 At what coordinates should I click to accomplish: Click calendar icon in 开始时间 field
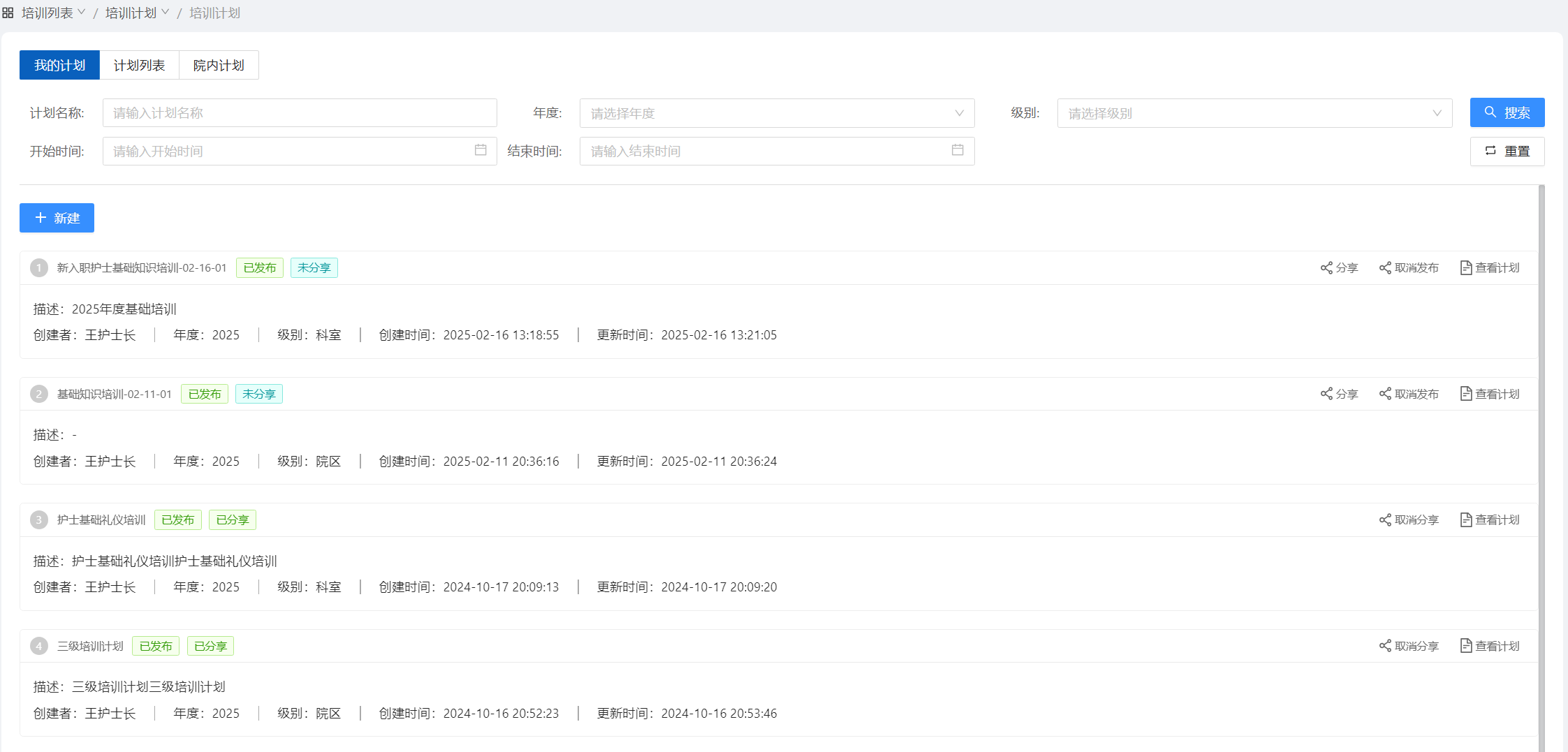[x=481, y=150]
